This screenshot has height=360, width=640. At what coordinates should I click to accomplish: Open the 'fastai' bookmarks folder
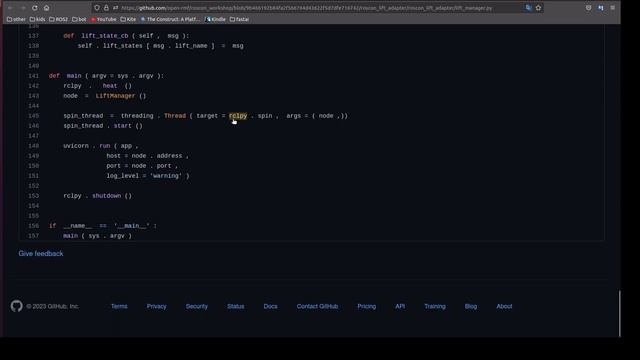[239, 19]
